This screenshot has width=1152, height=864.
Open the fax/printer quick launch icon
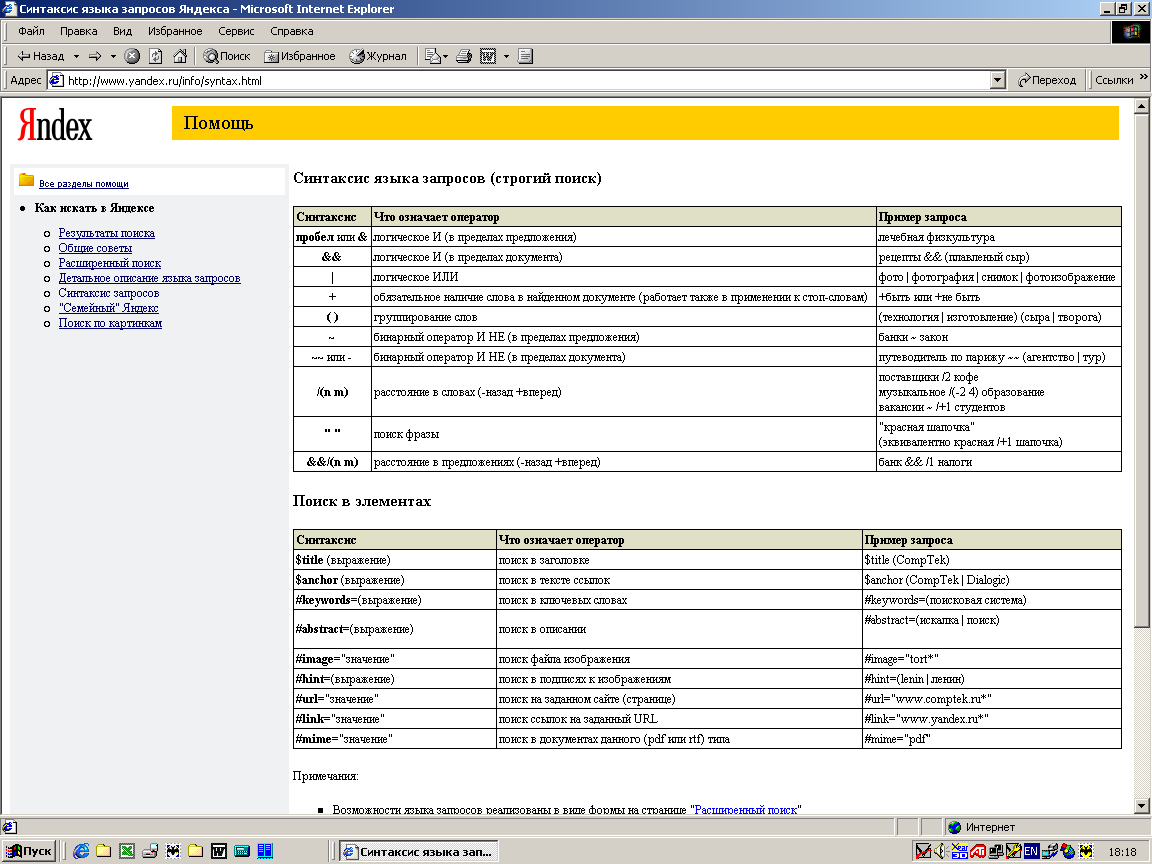[150, 851]
